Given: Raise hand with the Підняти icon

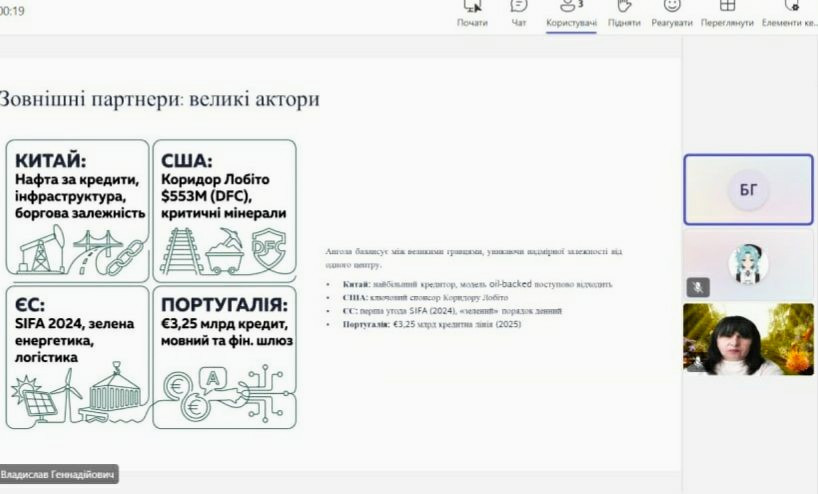Looking at the screenshot, I should [624, 11].
